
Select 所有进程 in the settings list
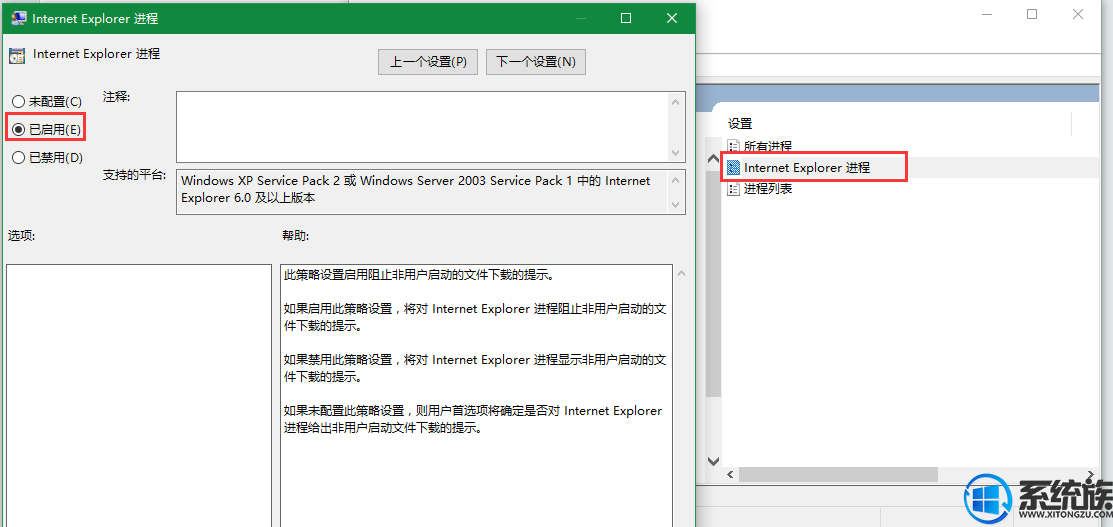[767, 146]
